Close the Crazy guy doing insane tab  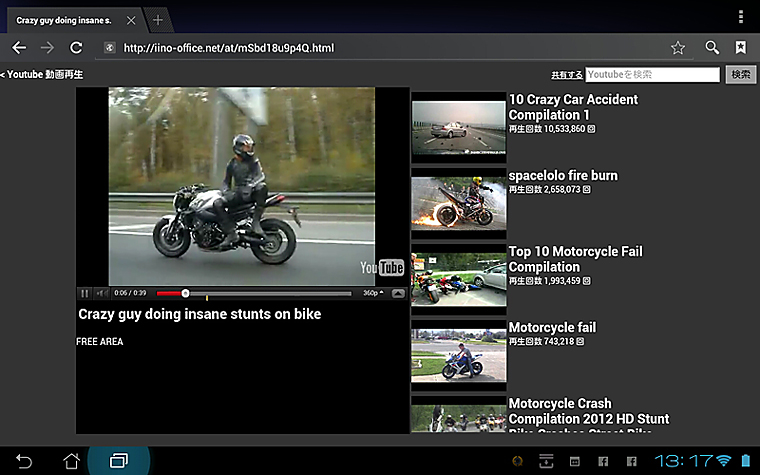coord(131,20)
